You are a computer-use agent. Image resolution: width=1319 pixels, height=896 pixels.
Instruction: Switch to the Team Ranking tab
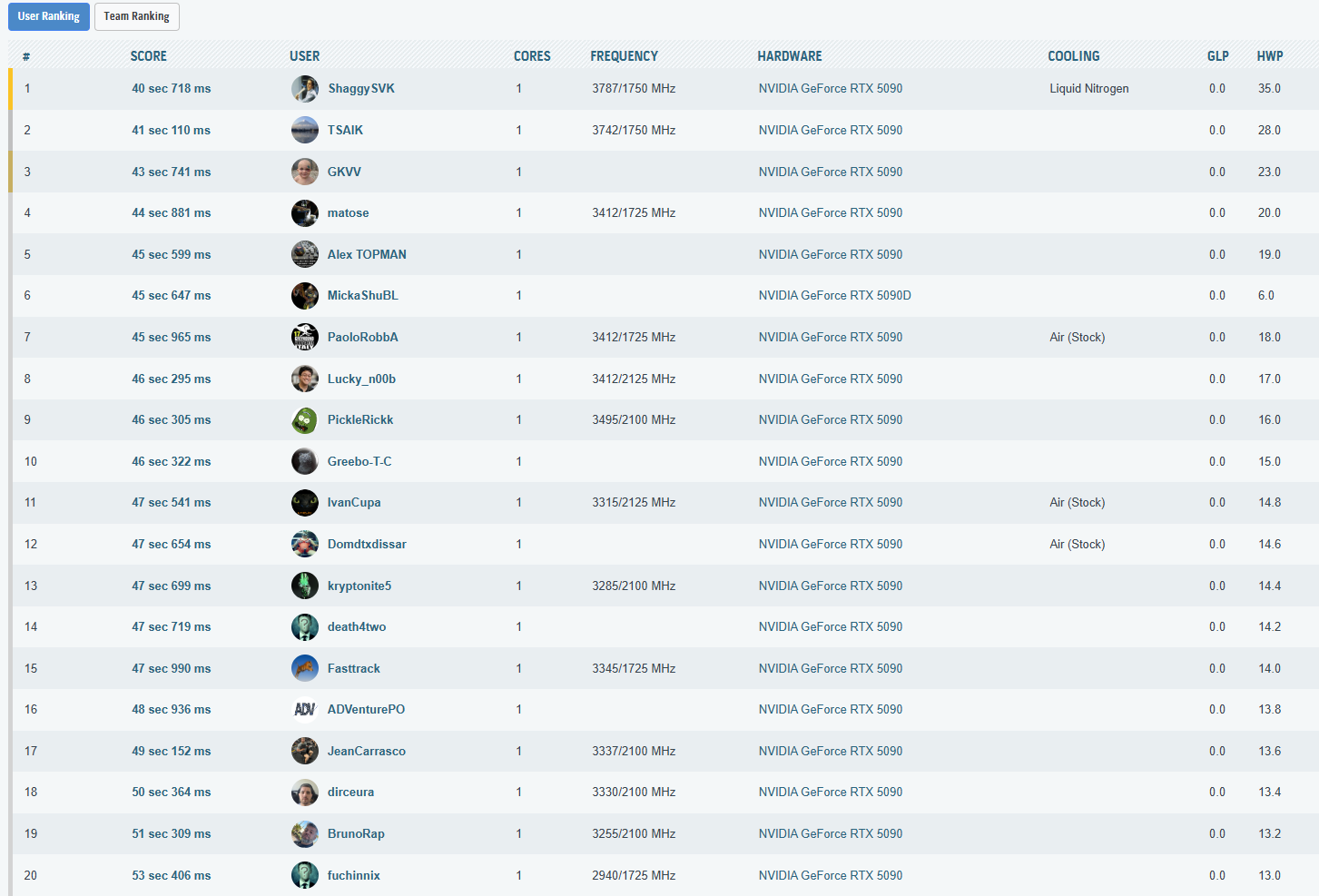click(136, 16)
